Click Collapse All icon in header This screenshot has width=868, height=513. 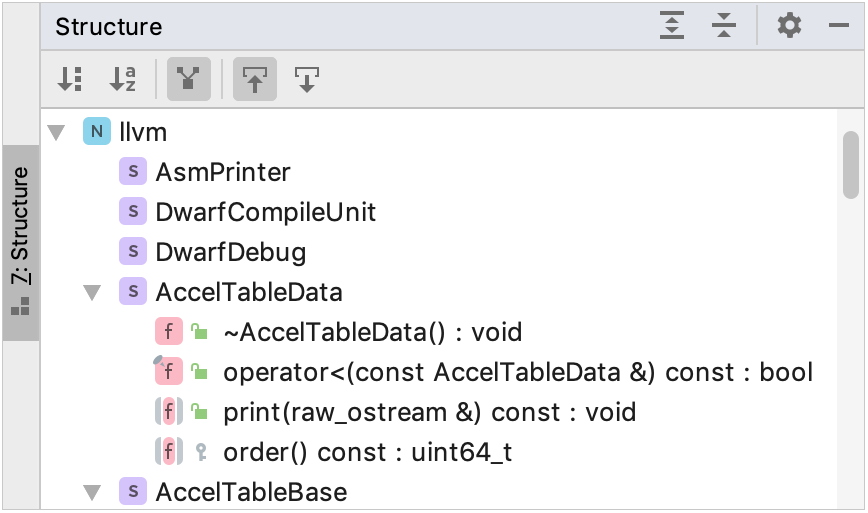click(x=724, y=27)
